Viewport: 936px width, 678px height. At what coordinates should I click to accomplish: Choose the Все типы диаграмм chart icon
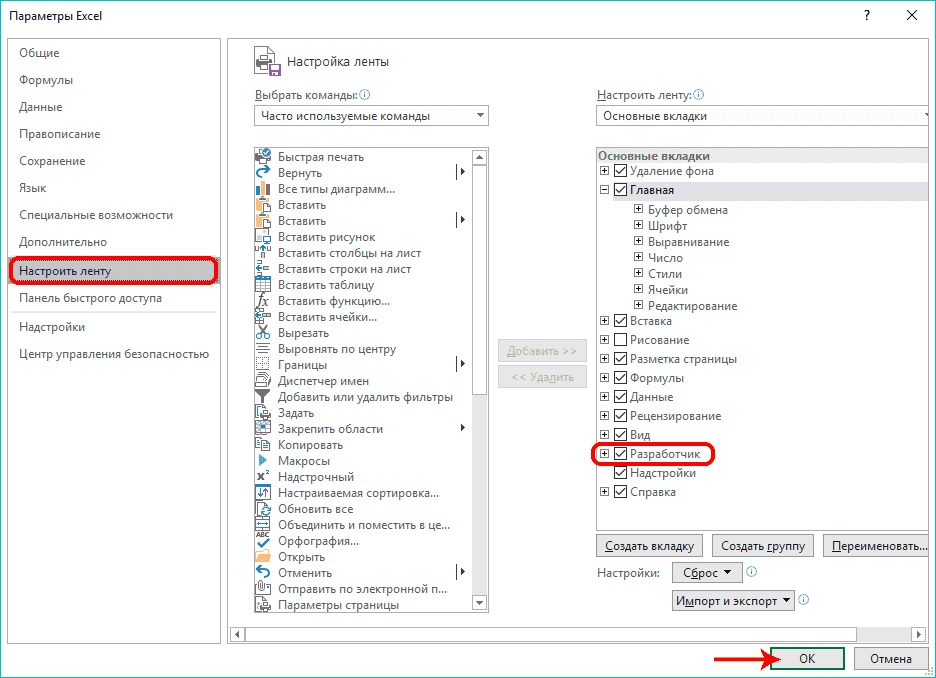[263, 189]
